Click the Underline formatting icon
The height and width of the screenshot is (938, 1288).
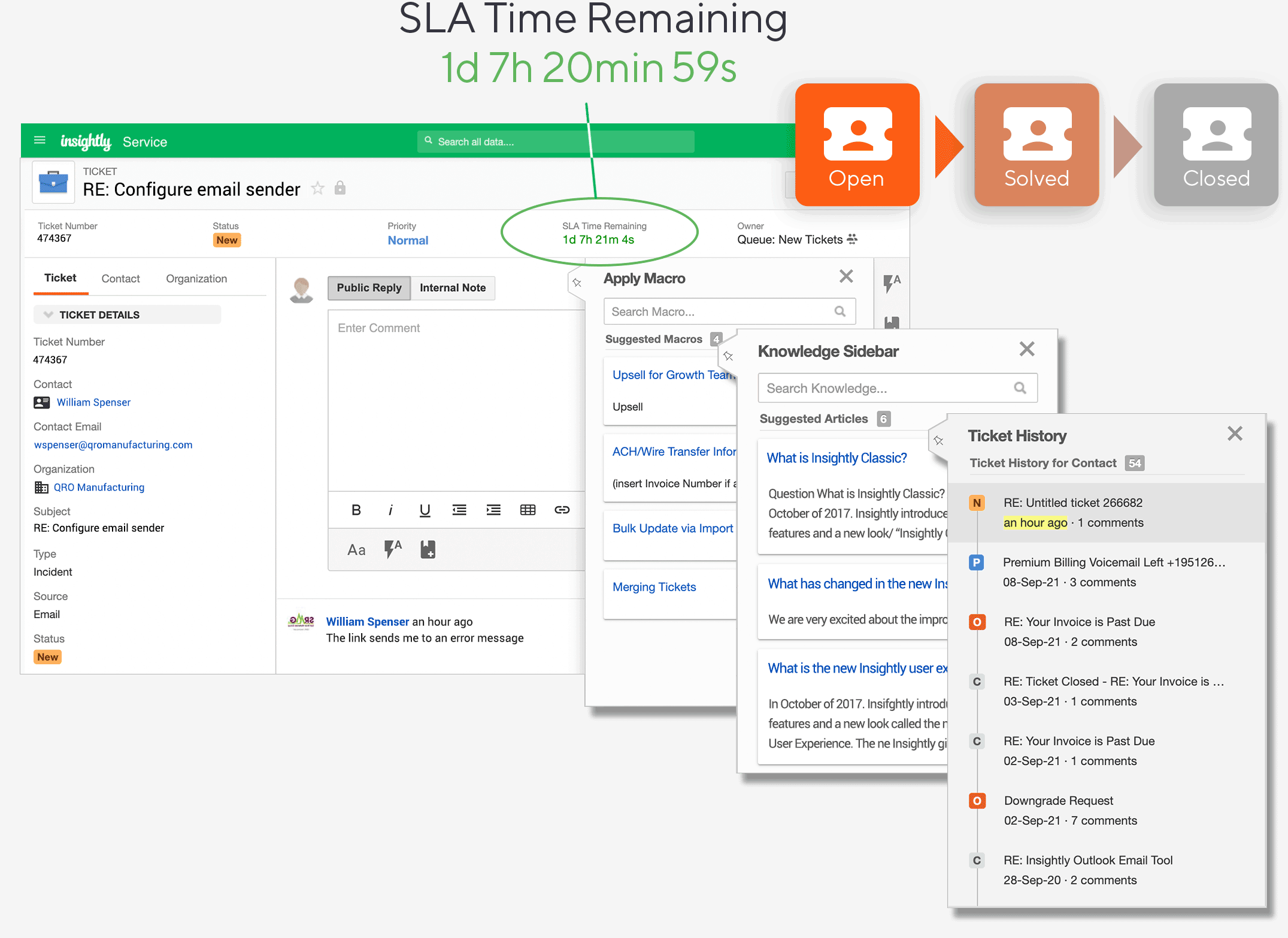(425, 510)
